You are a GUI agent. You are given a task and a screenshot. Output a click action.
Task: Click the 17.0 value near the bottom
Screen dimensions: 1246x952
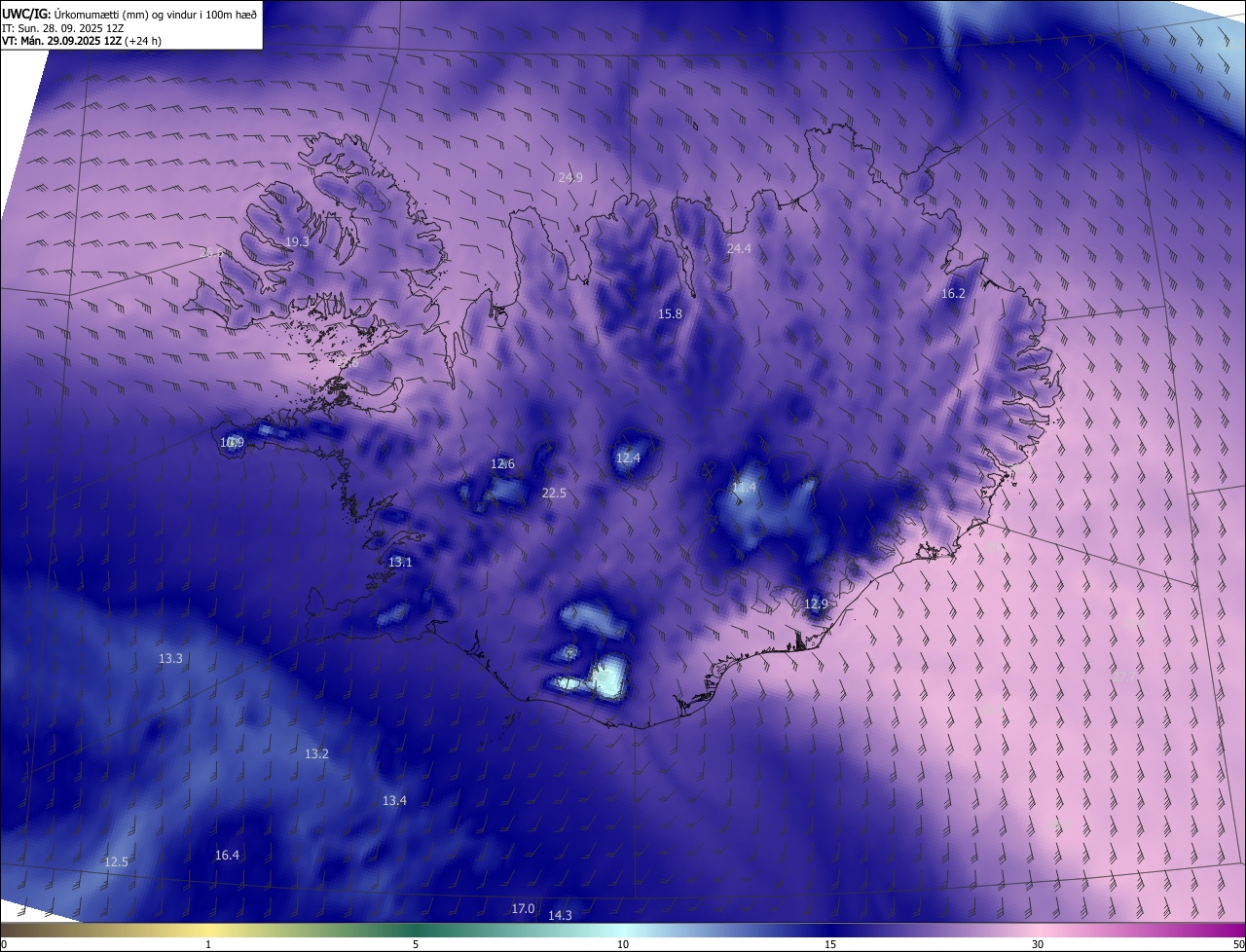click(x=523, y=908)
